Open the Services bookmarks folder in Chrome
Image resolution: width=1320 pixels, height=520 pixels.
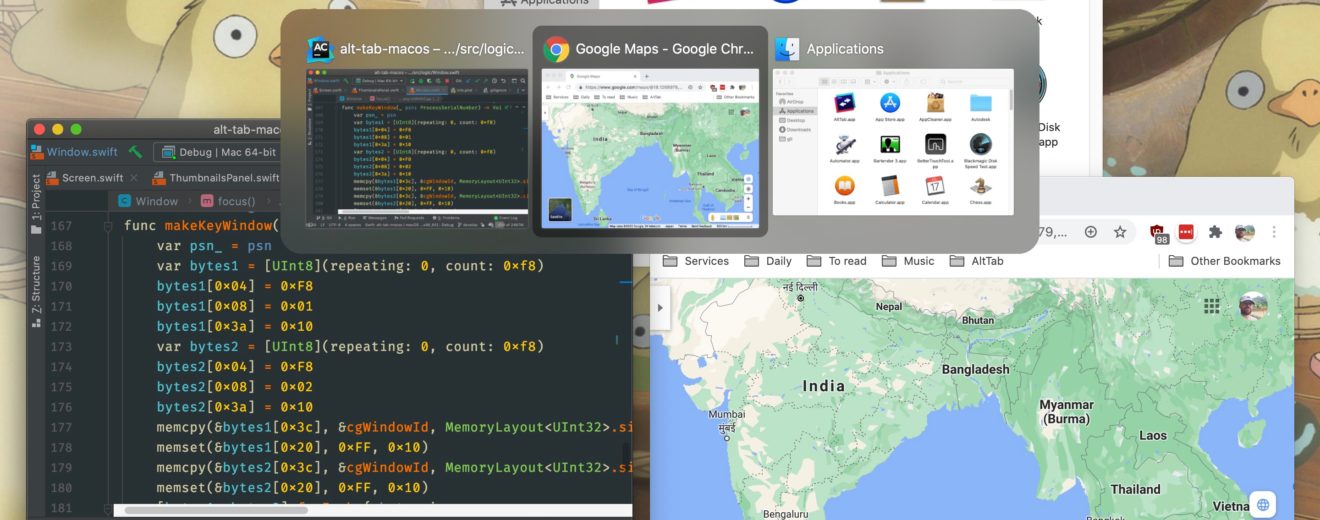pyautogui.click(x=696, y=261)
